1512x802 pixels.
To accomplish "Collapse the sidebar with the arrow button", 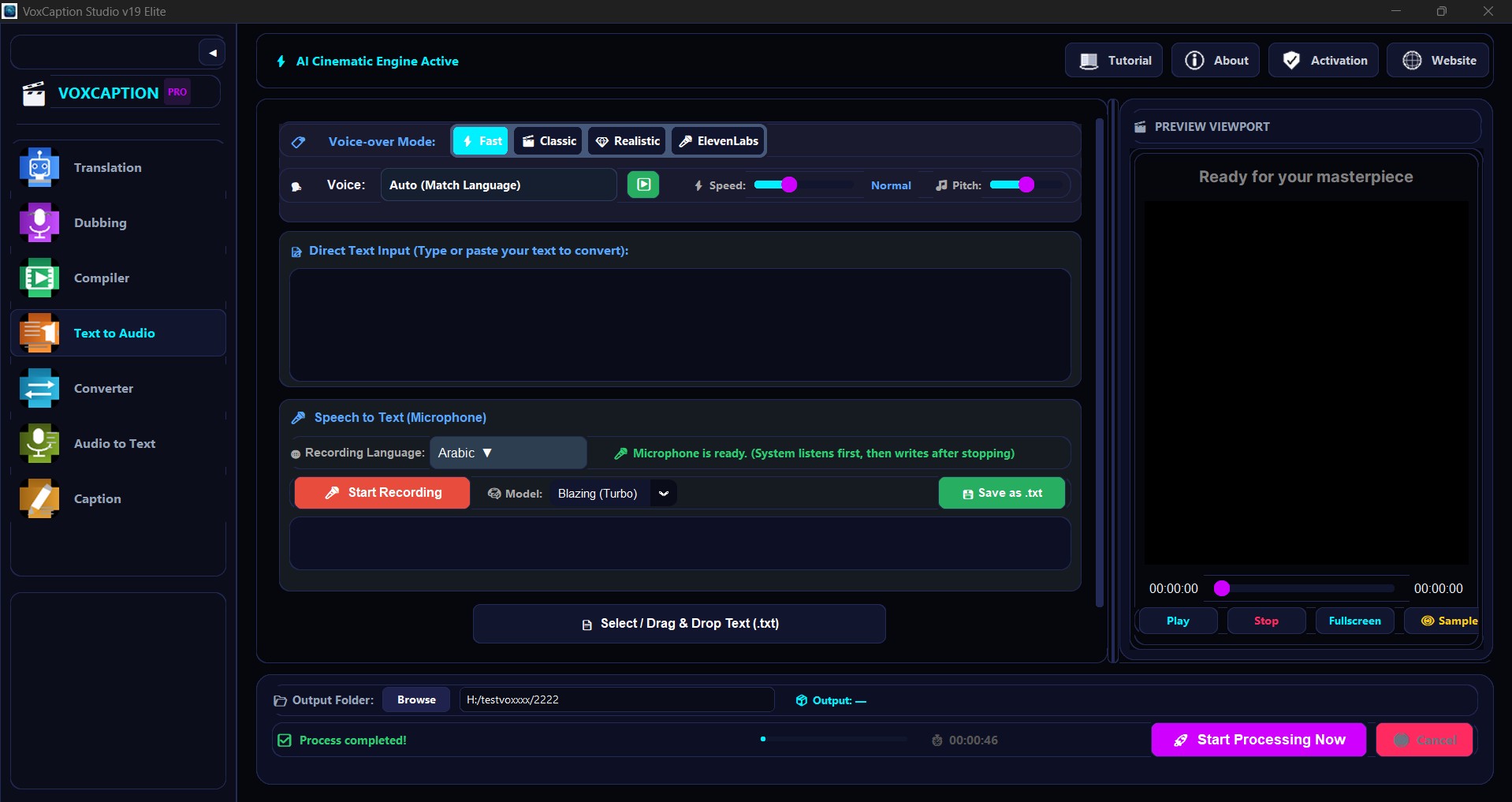I will [x=212, y=53].
